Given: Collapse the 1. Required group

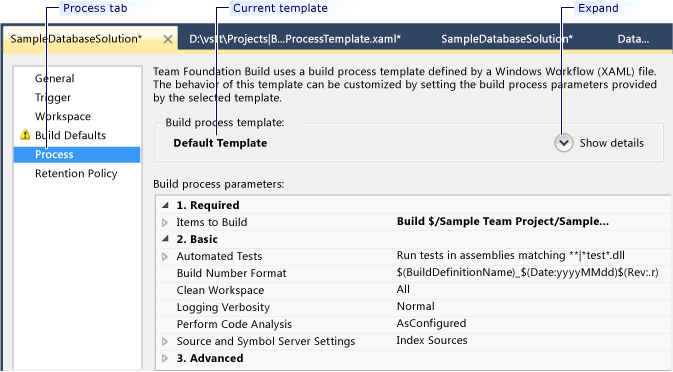Looking at the screenshot, I should tap(165, 206).
